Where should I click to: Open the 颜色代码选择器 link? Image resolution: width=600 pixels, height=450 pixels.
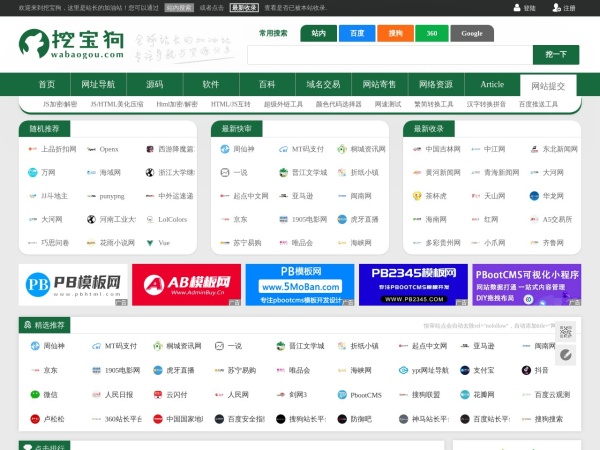tap(339, 104)
